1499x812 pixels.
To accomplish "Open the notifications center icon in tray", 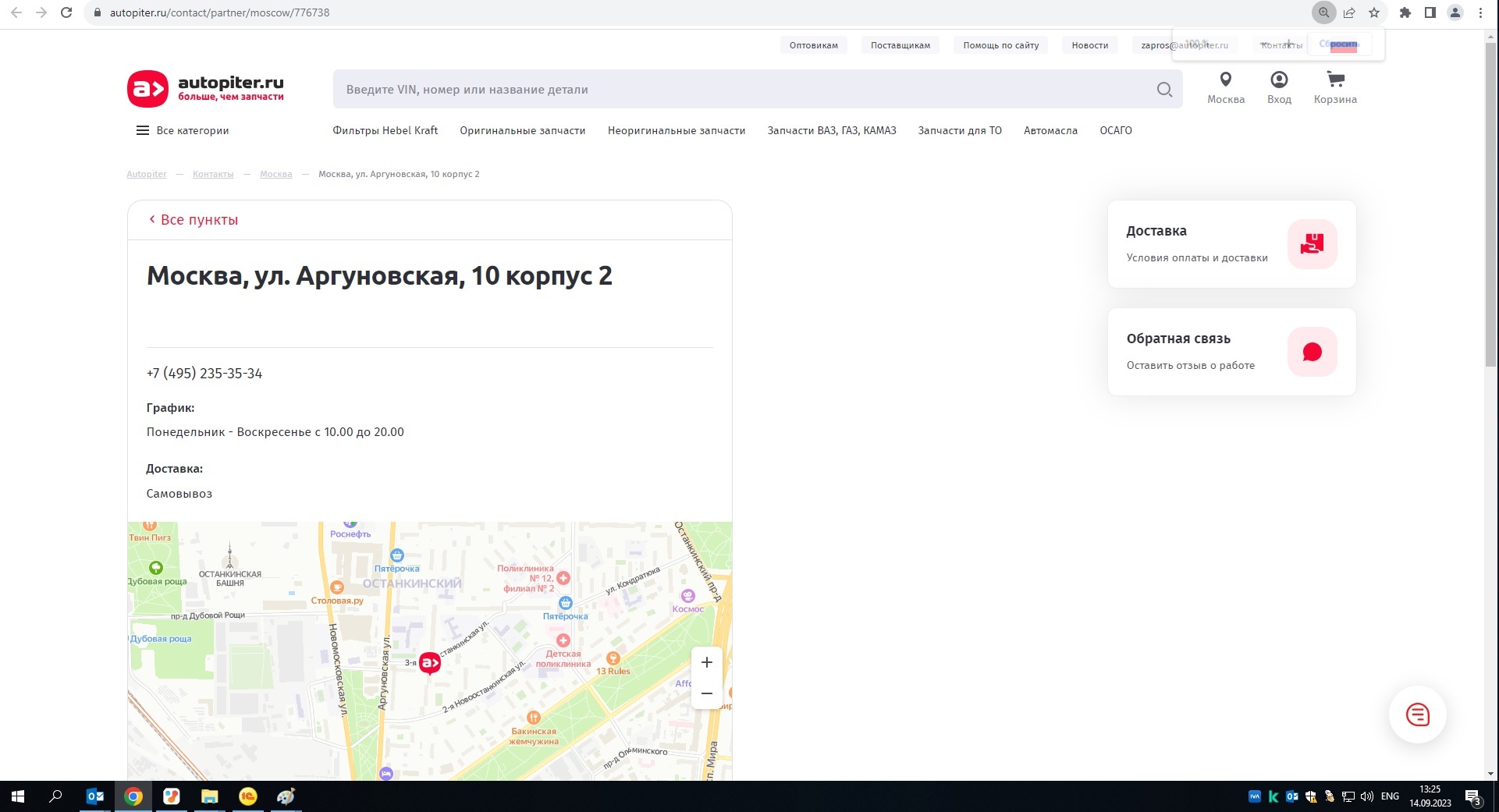I will point(1473,796).
